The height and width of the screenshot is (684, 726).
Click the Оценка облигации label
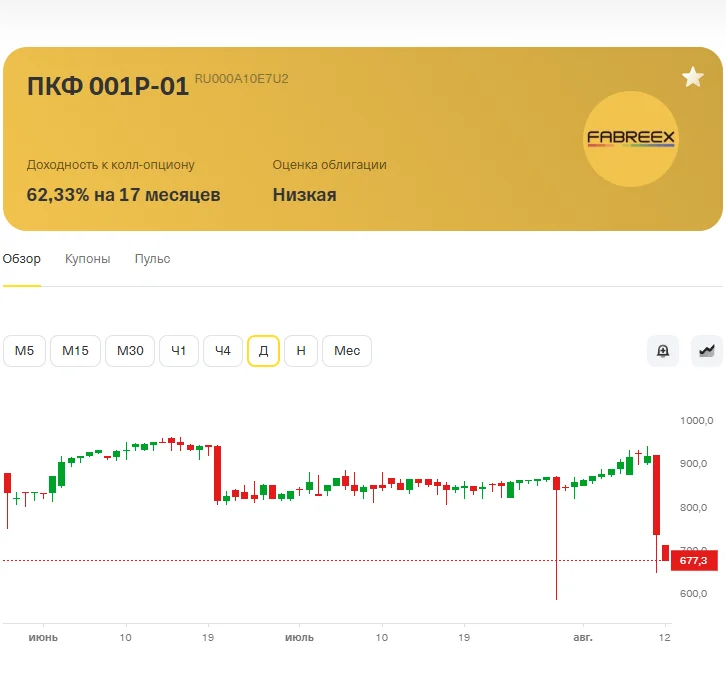pyautogui.click(x=329, y=165)
